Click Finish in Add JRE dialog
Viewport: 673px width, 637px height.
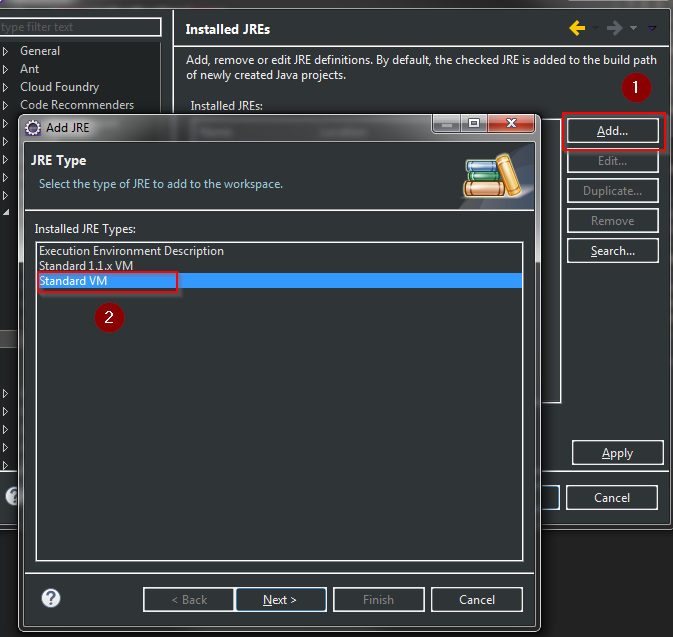click(379, 600)
